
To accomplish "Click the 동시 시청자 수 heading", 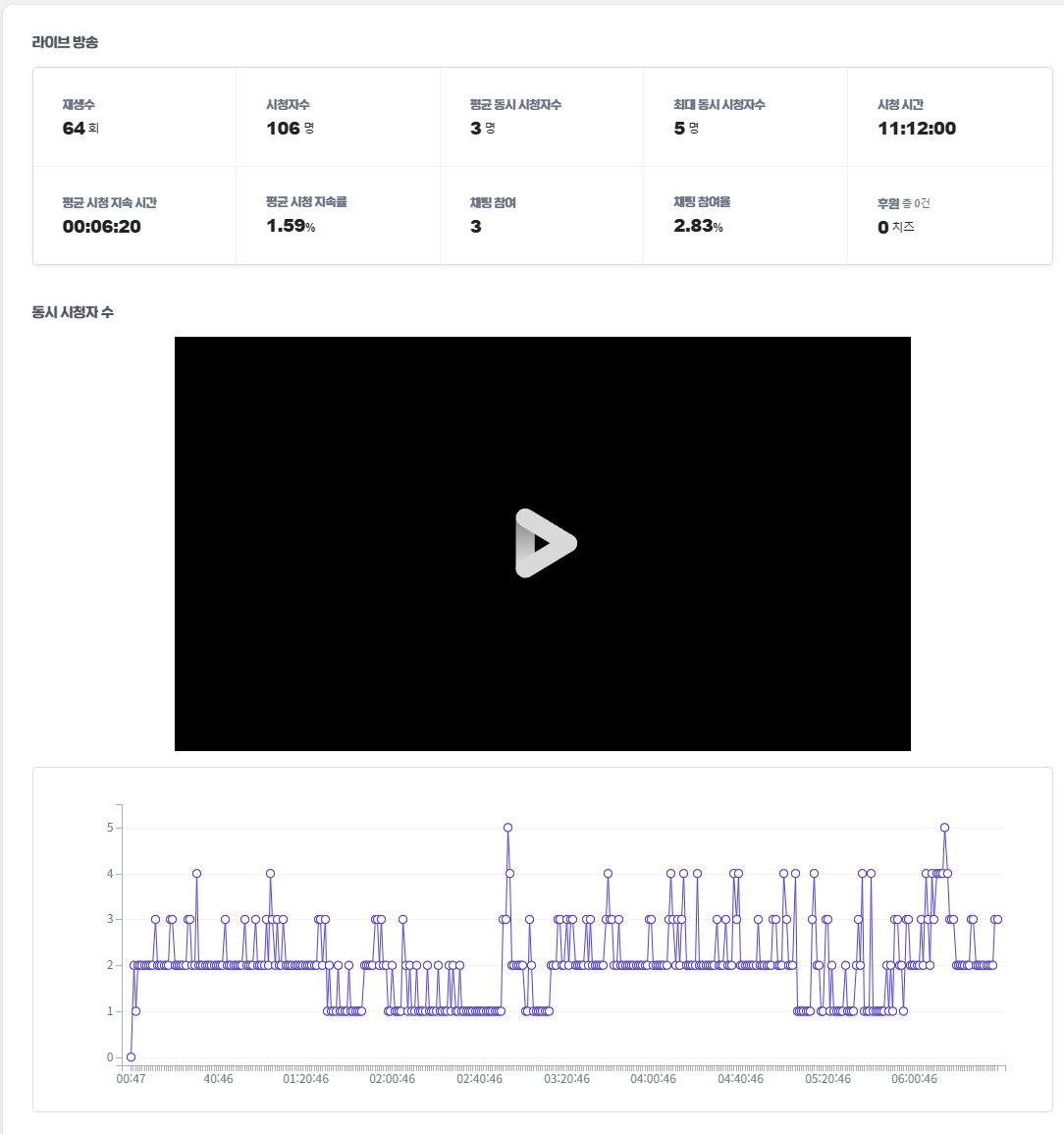I will click(x=73, y=312).
